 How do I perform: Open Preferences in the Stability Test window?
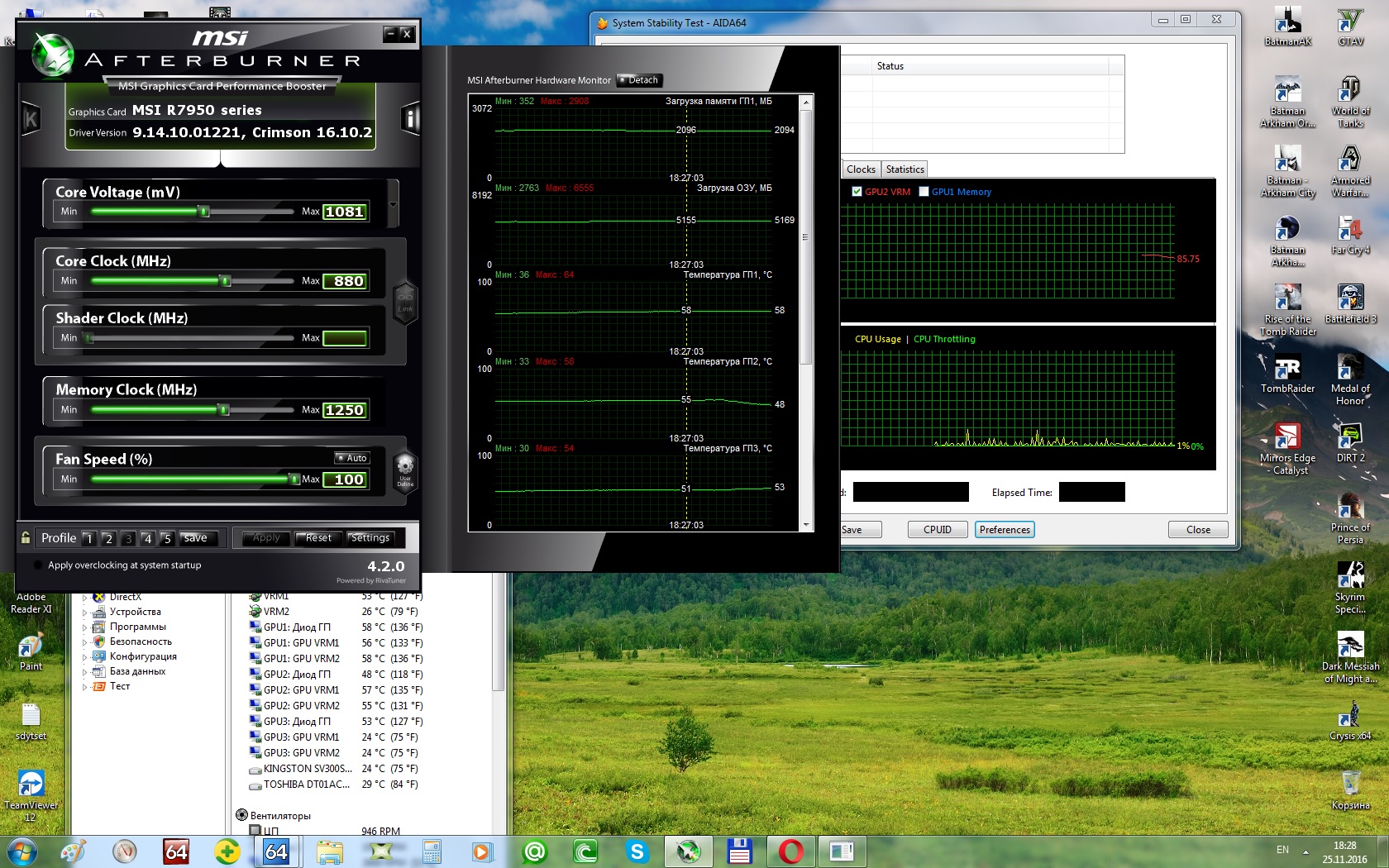click(x=1005, y=530)
